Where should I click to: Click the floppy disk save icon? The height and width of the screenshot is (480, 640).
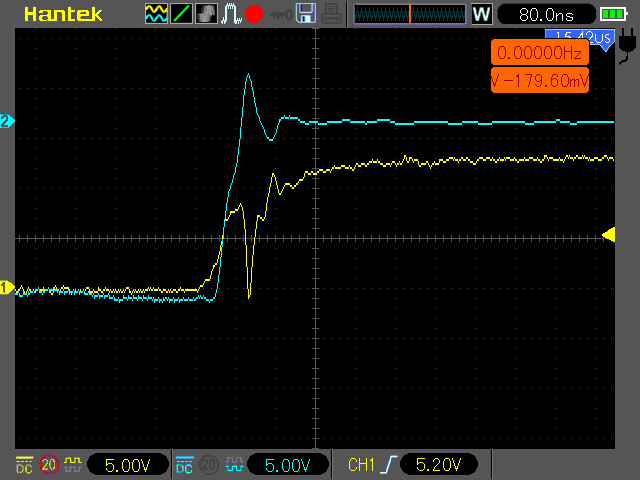point(306,13)
